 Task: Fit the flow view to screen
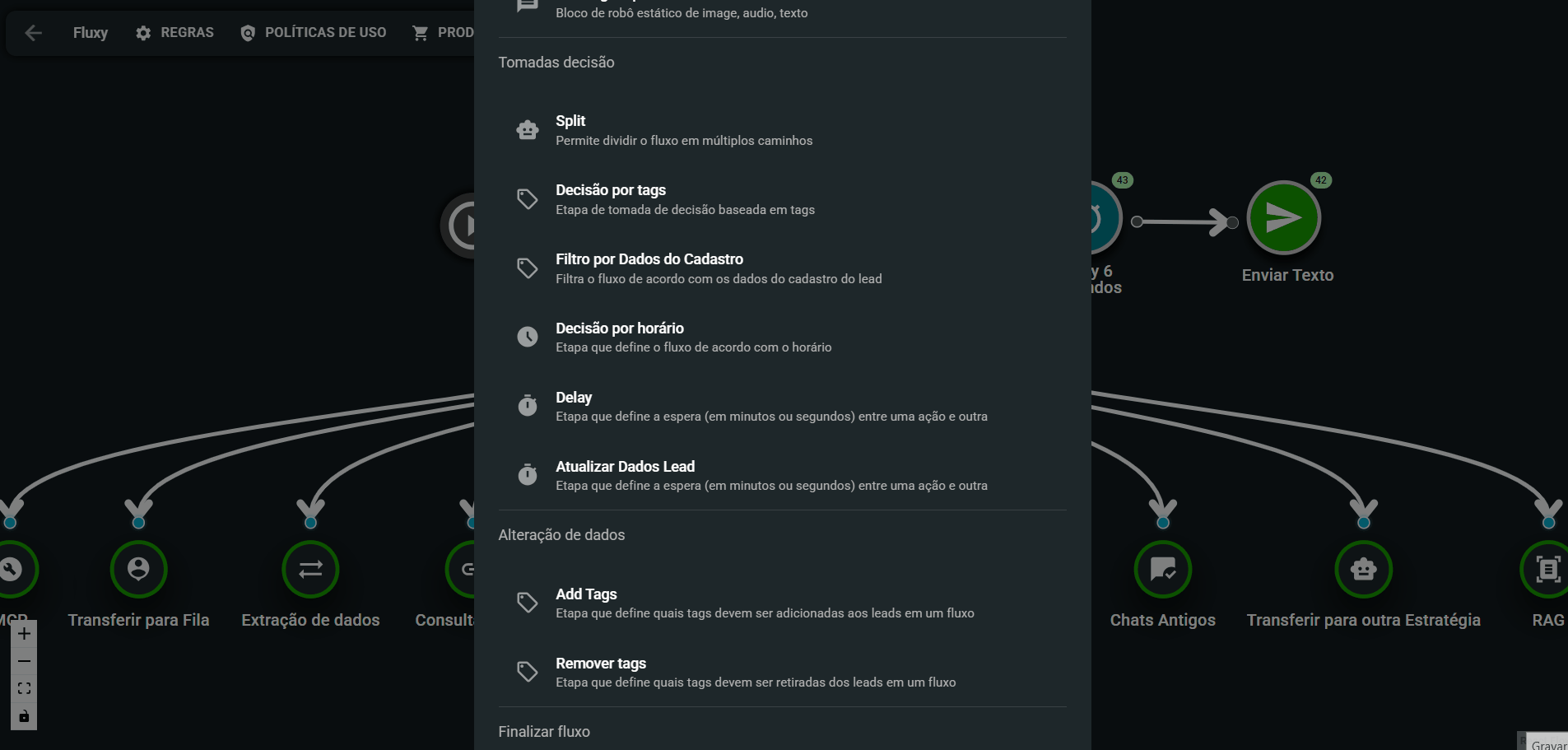pos(24,688)
